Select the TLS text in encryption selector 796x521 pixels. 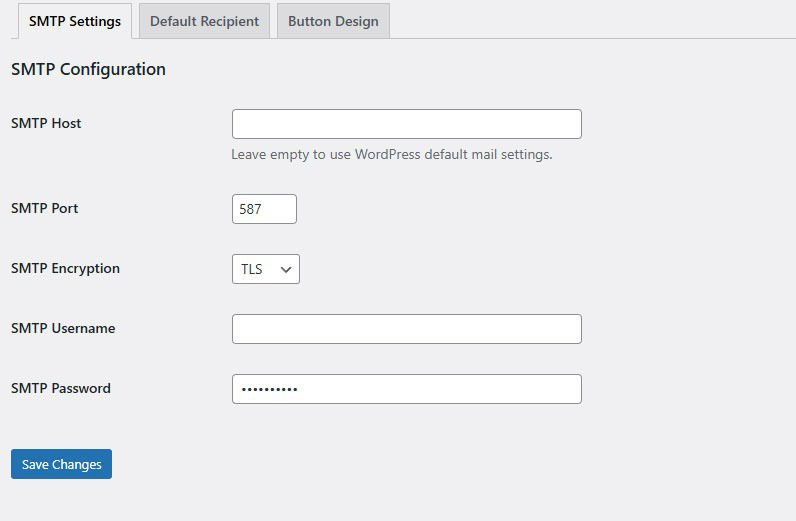click(251, 269)
